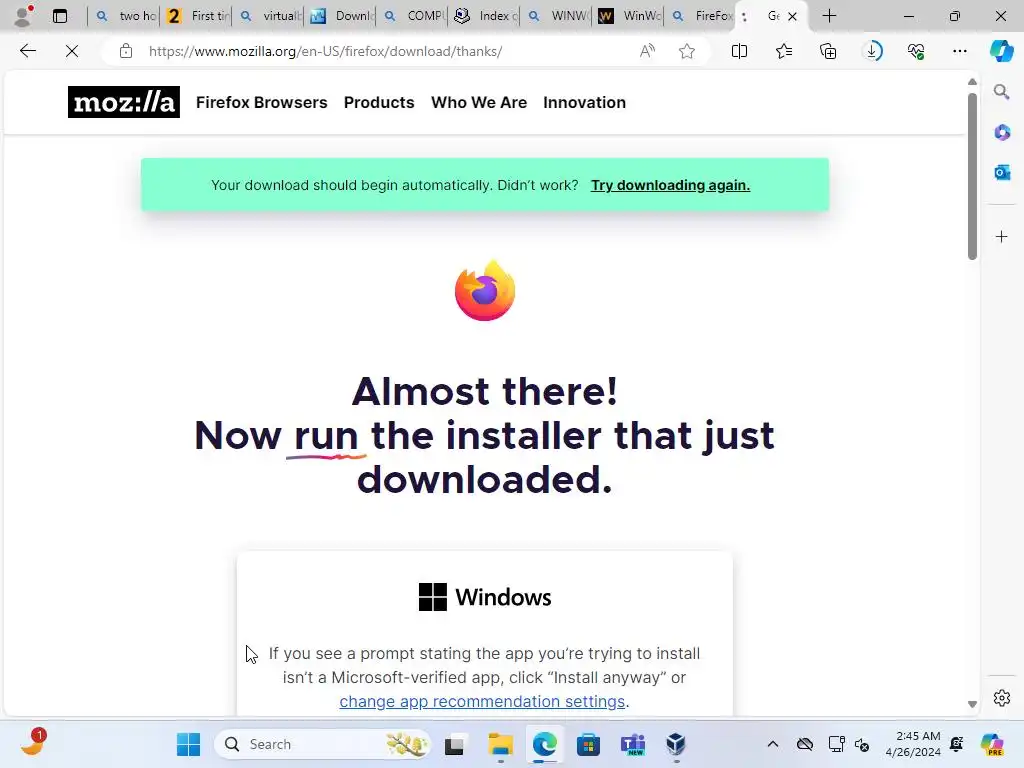Viewport: 1024px width, 768px height.
Task: Close the current Firefox download tab
Action: tap(792, 16)
